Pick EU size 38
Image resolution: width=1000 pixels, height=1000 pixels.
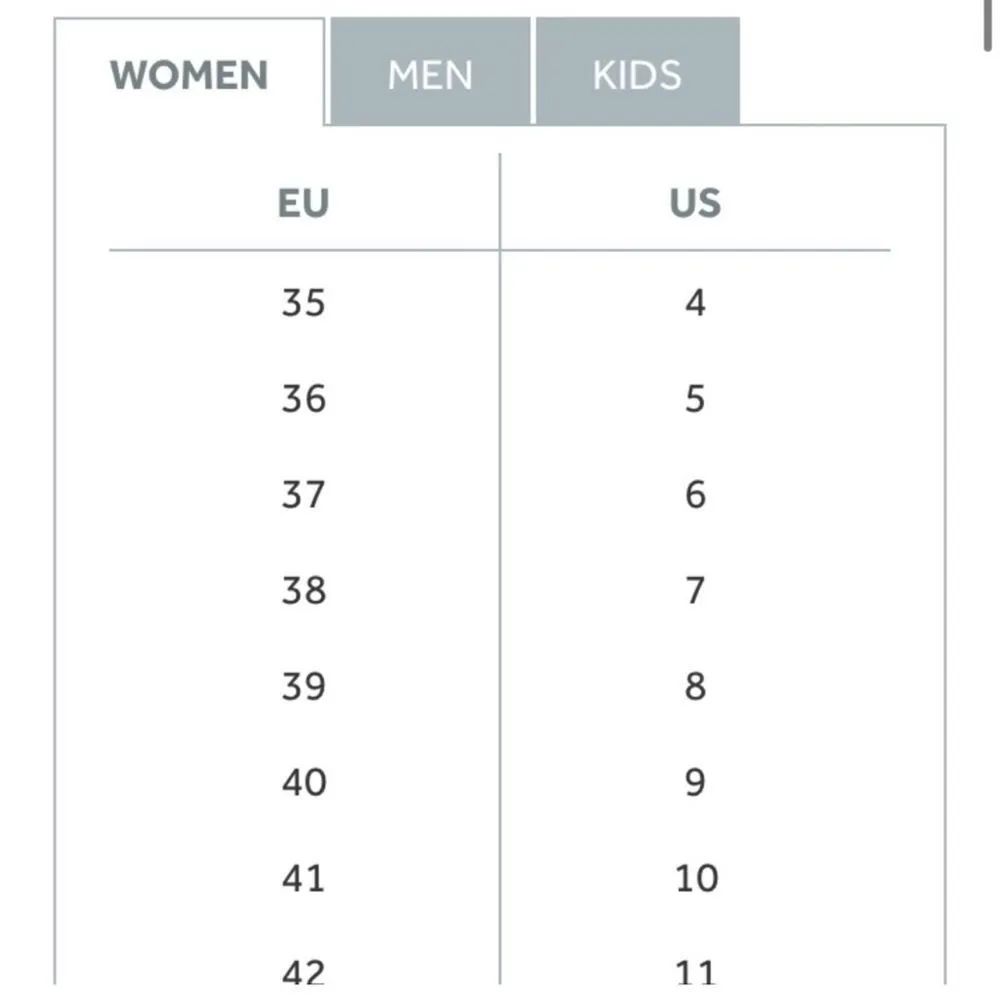pyautogui.click(x=303, y=590)
